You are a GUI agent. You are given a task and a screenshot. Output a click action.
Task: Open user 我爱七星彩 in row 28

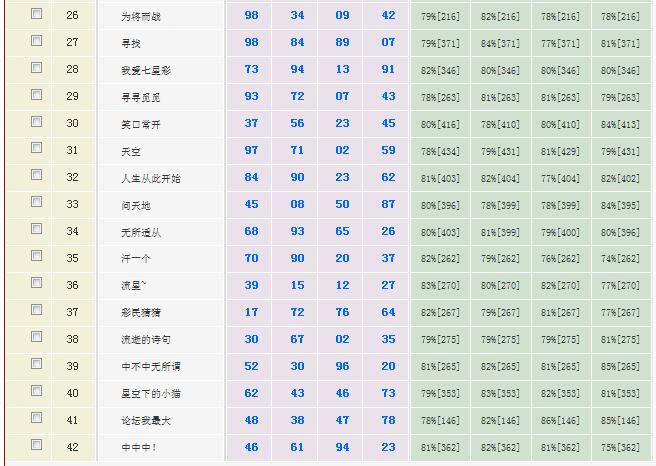click(144, 70)
